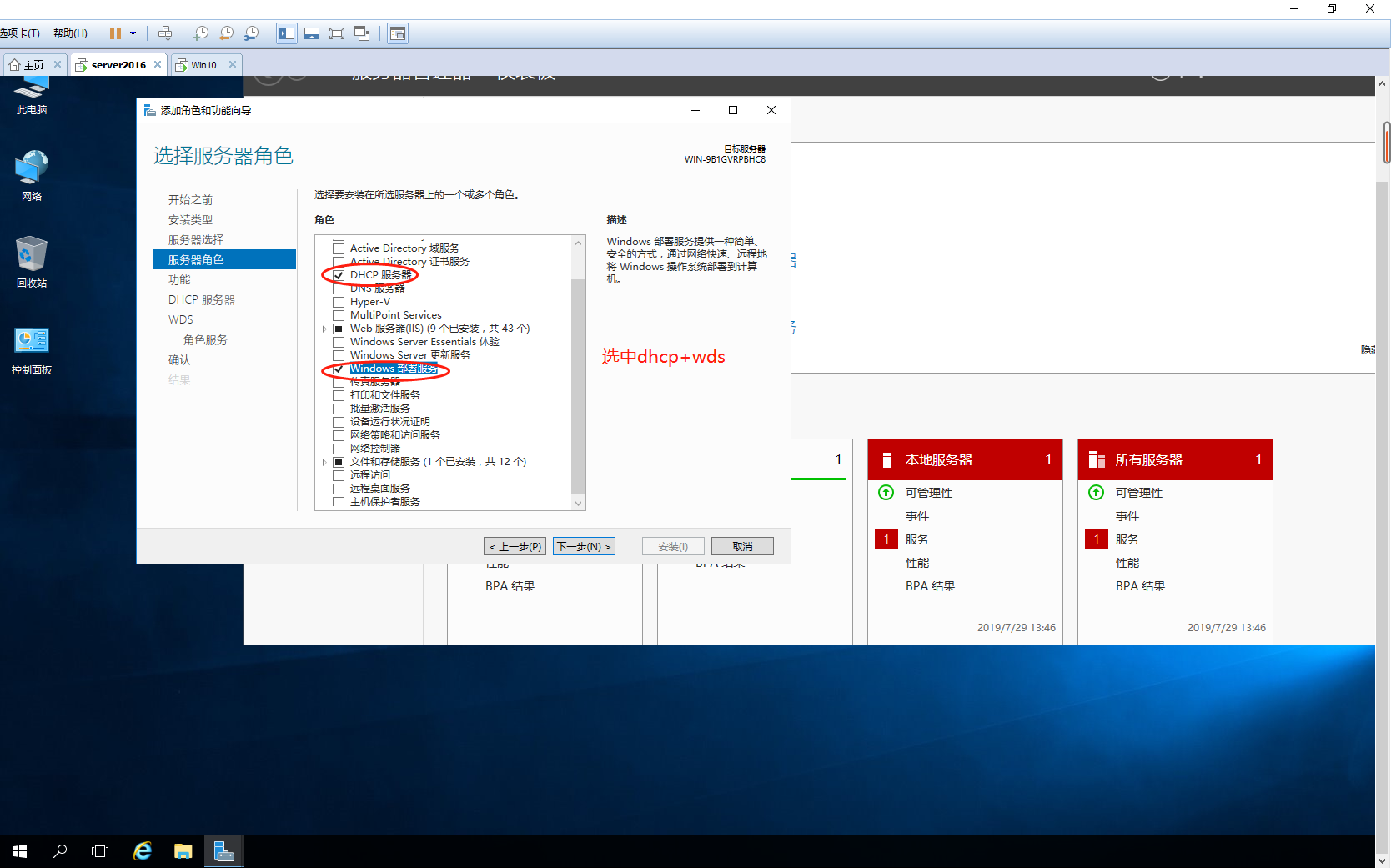This screenshot has height=868, width=1391.
Task: Uncheck the Windows 部署服务 role
Action: (x=339, y=369)
